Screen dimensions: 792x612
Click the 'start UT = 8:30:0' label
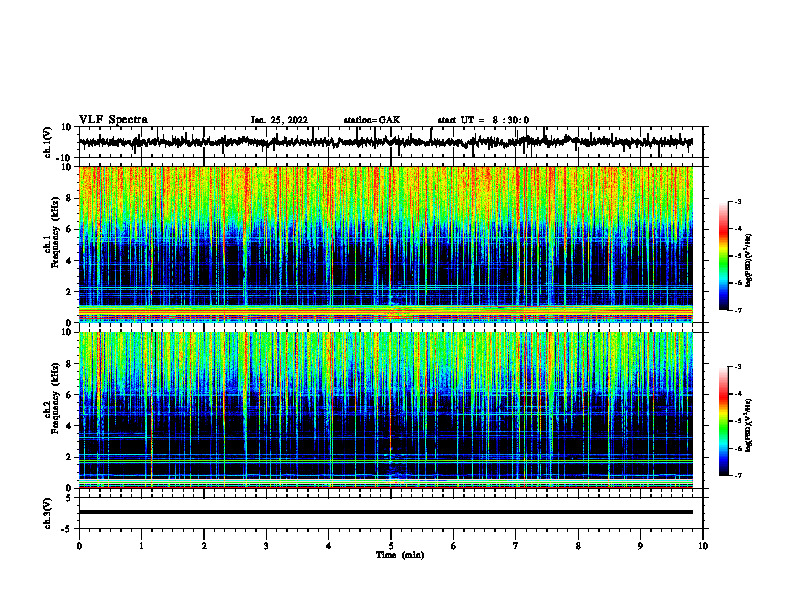pyautogui.click(x=483, y=120)
